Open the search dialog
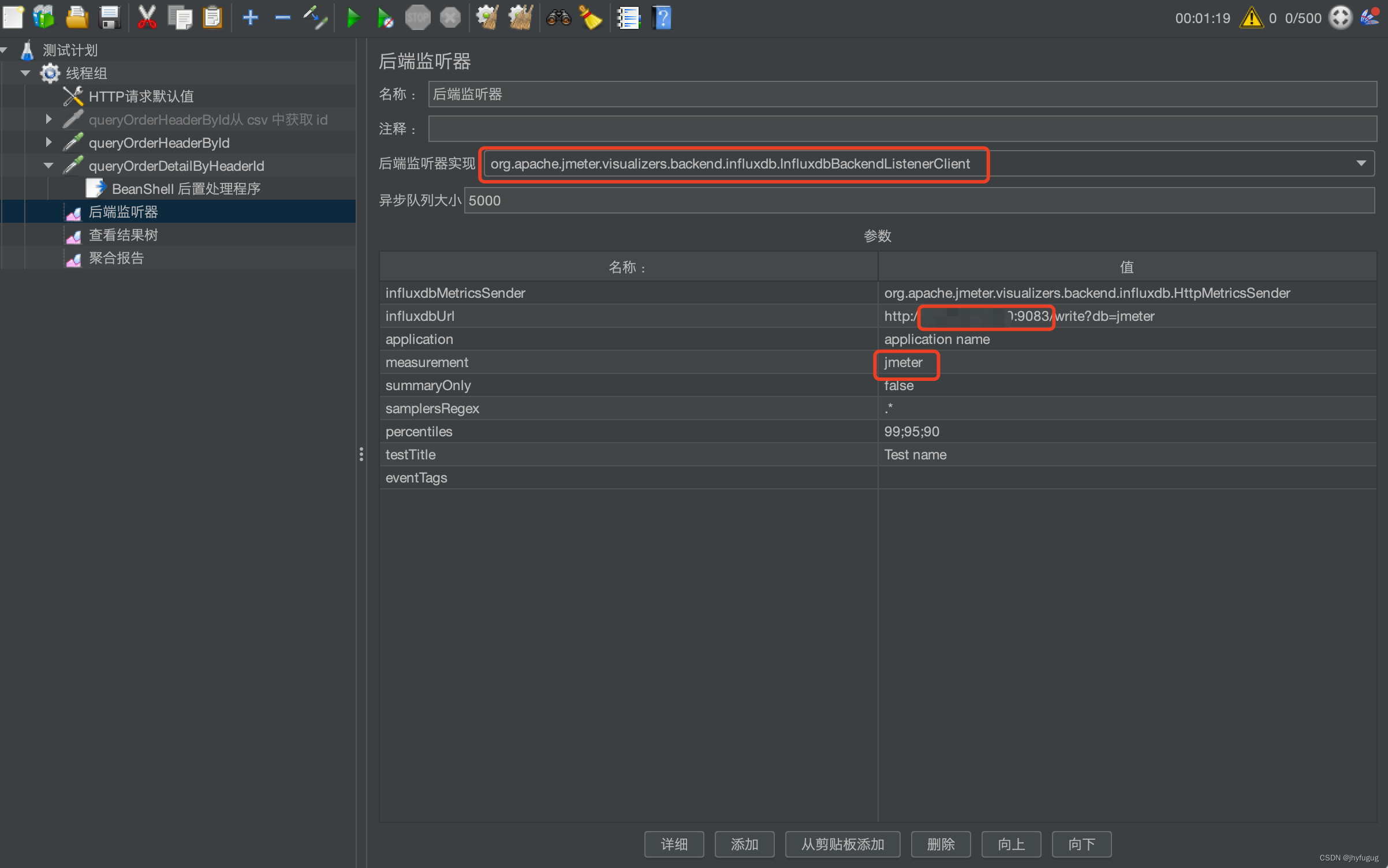1388x868 pixels. click(x=558, y=17)
